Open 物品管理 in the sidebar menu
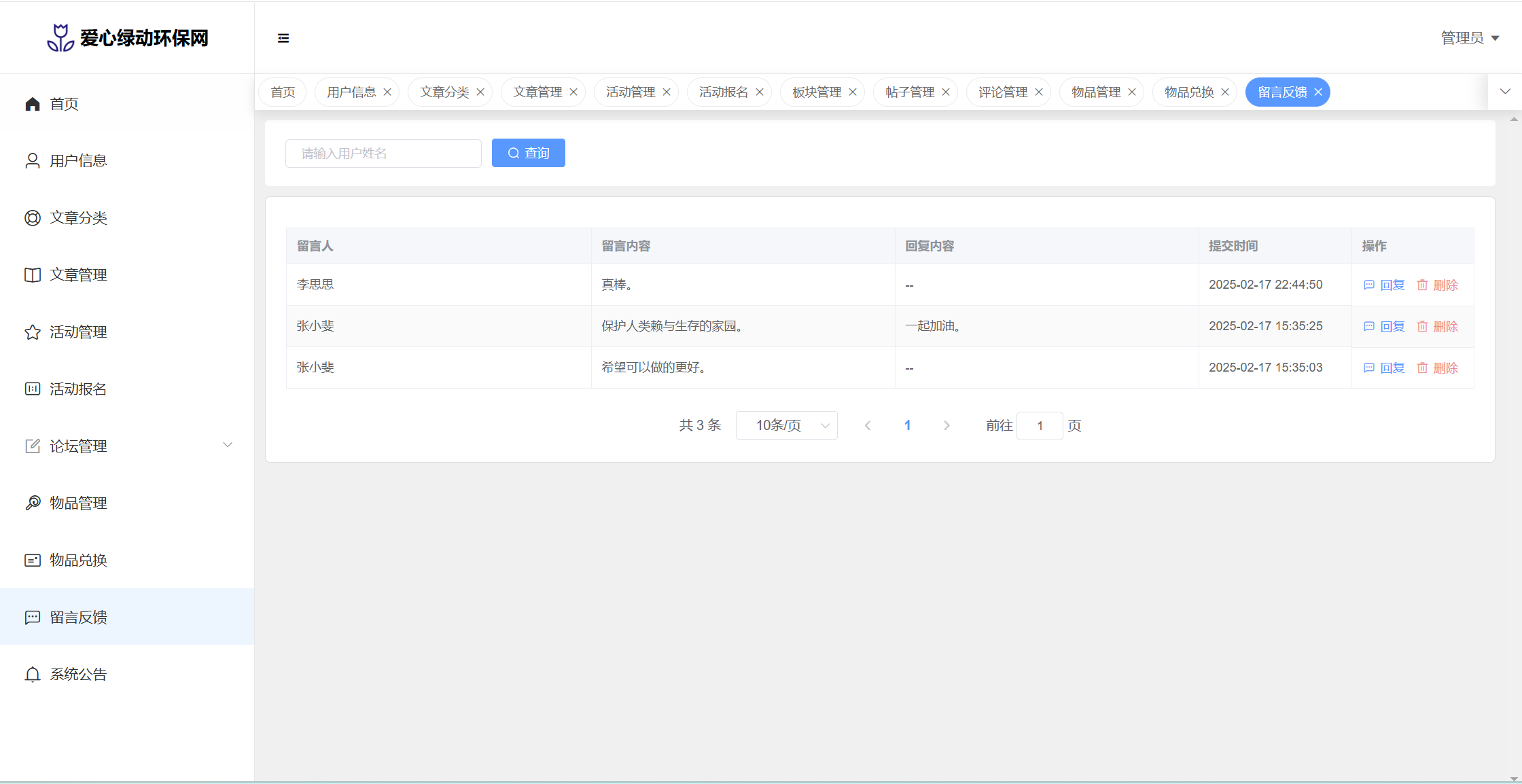1522x784 pixels. point(78,503)
